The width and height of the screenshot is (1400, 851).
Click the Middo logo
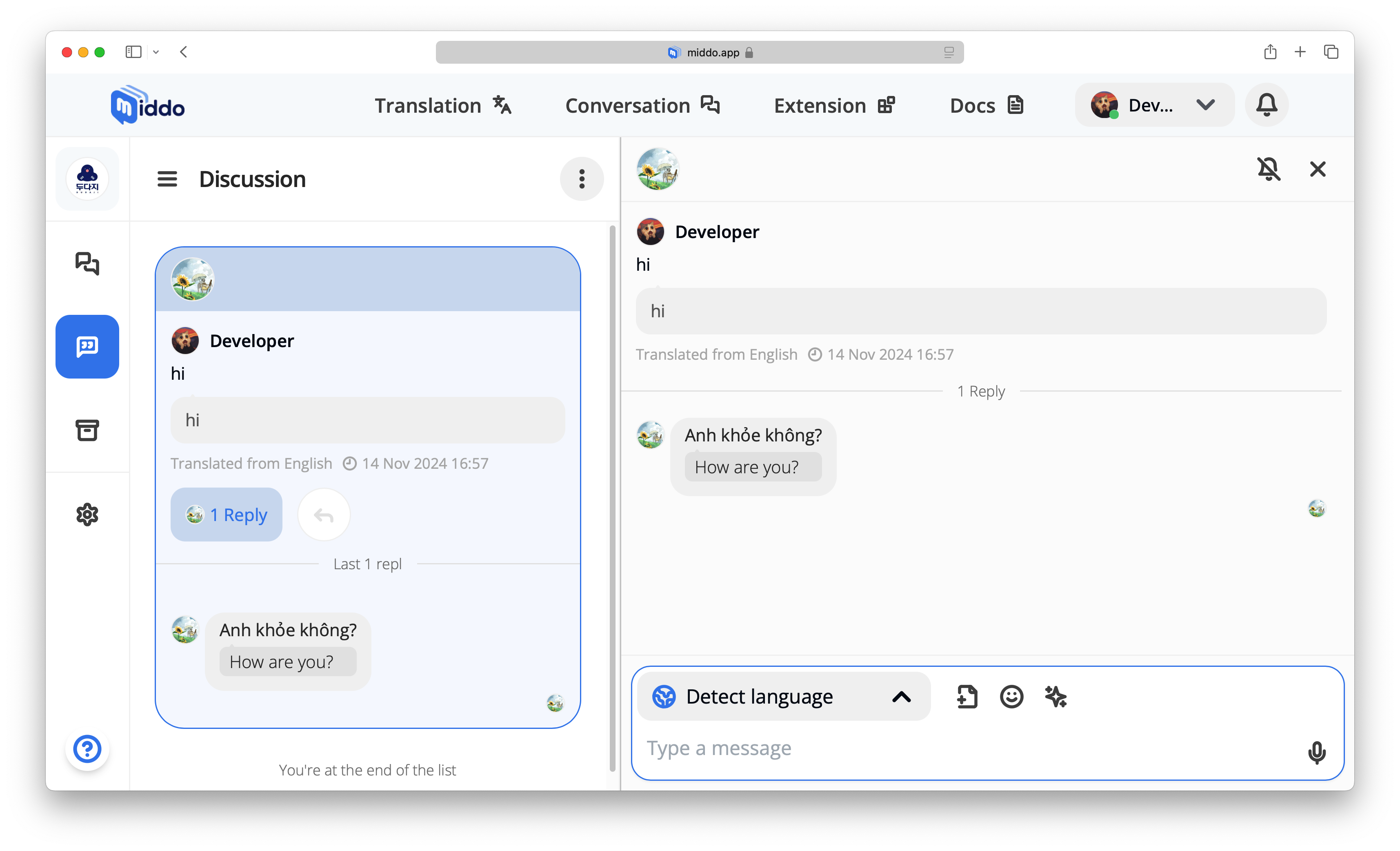[x=148, y=105]
